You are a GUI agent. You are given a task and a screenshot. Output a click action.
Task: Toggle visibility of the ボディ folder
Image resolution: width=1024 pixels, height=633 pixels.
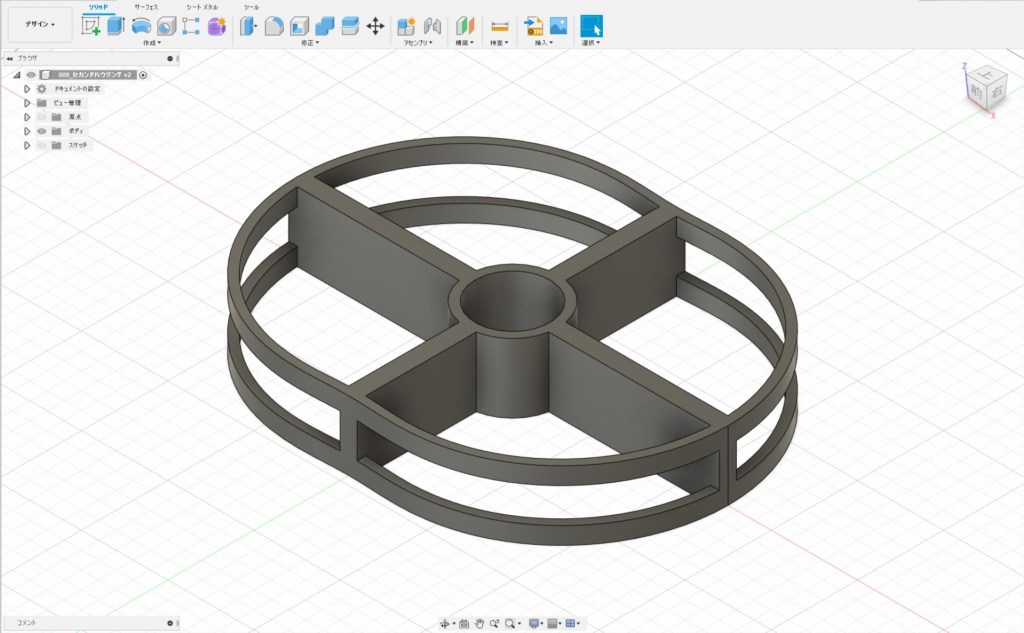[x=42, y=131]
